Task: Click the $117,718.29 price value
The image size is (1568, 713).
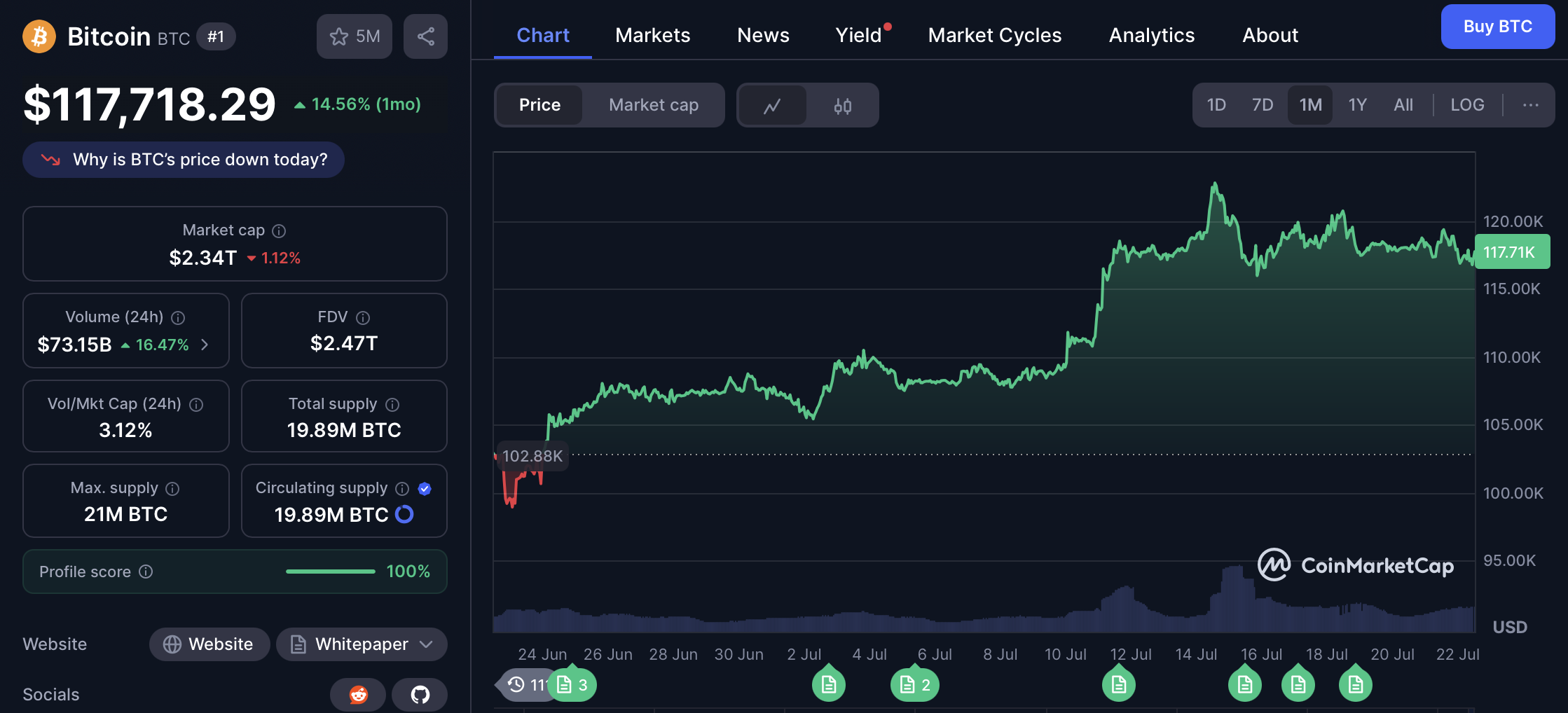Action: tap(150, 105)
